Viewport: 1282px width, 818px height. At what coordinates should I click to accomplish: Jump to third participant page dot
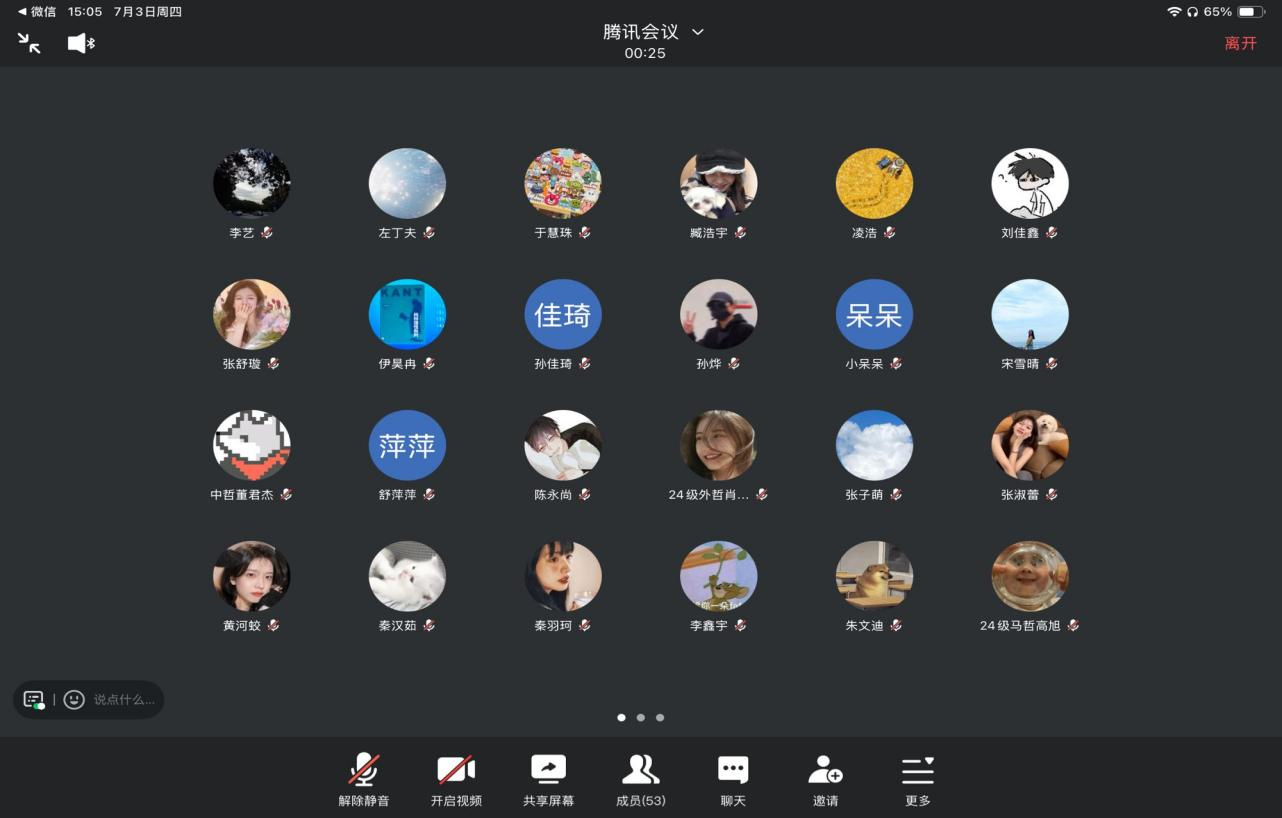pos(660,717)
